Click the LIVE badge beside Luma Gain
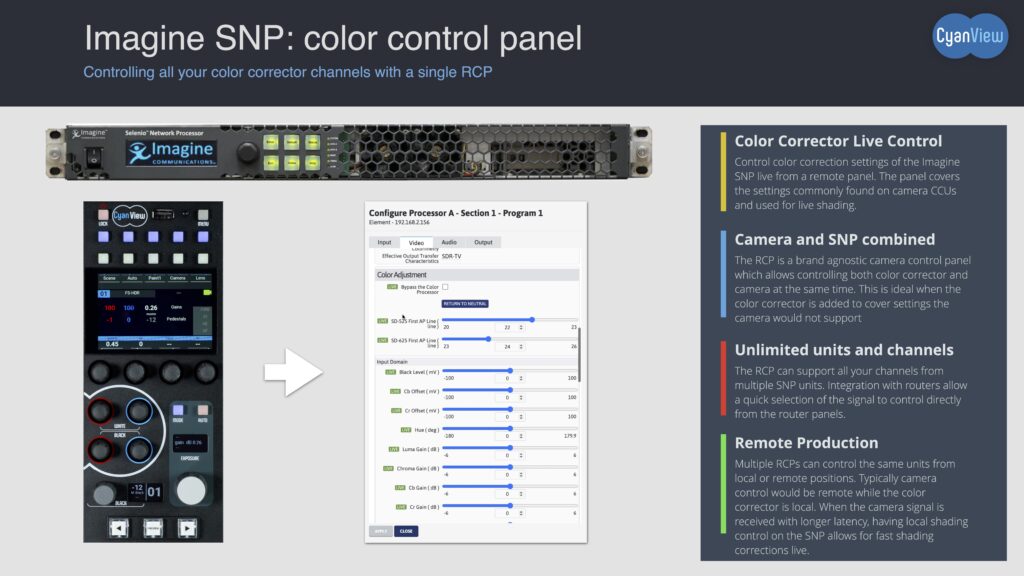Image resolution: width=1024 pixels, height=576 pixels. click(x=394, y=449)
